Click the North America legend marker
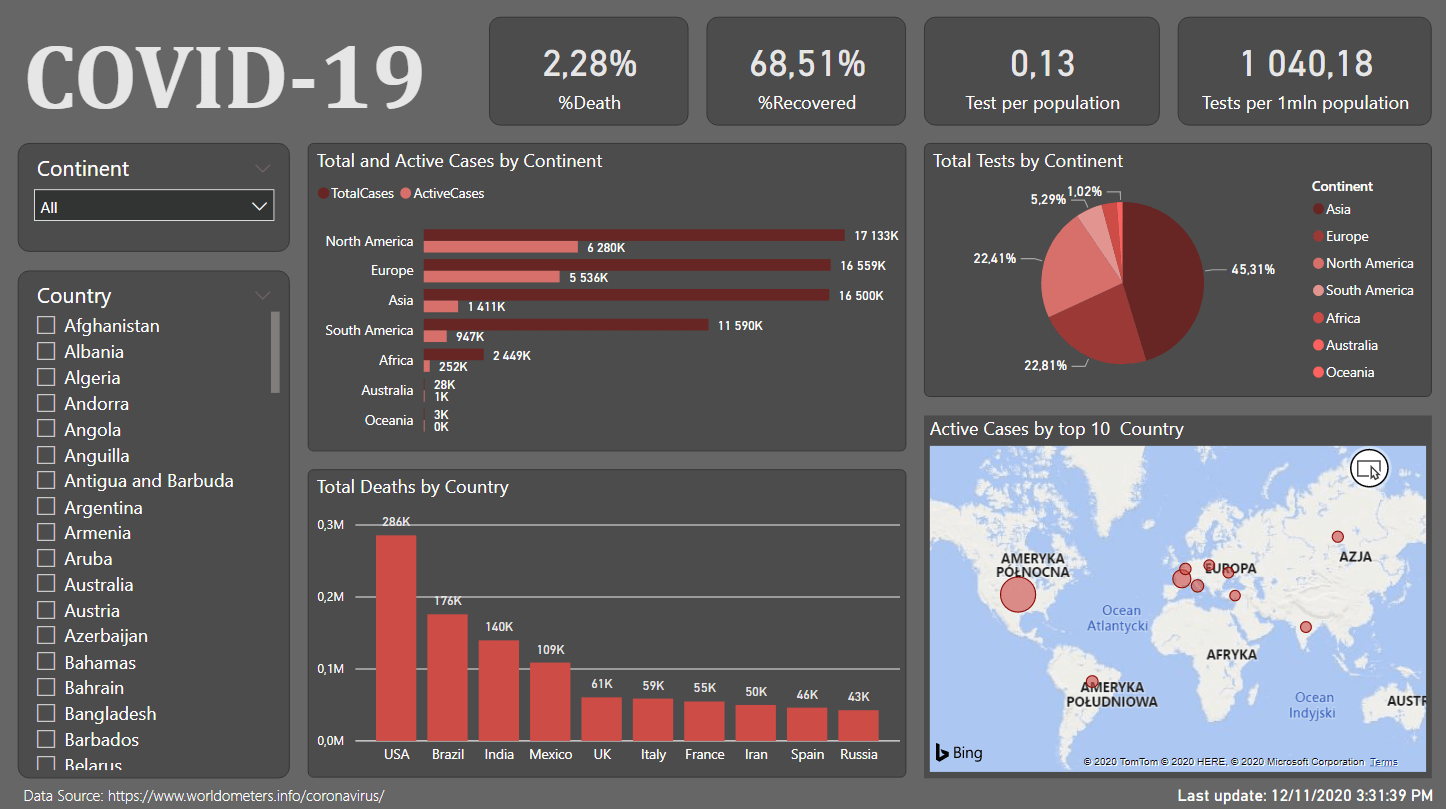The height and width of the screenshot is (809, 1446). (x=1318, y=264)
